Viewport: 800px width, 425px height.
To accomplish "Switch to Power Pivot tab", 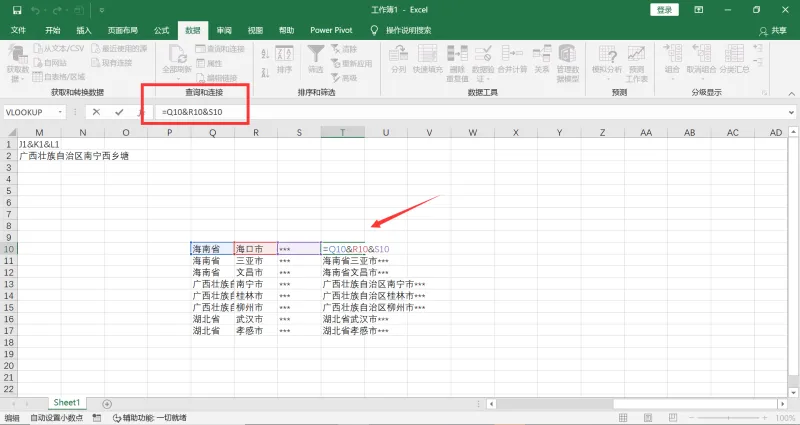I will point(331,30).
